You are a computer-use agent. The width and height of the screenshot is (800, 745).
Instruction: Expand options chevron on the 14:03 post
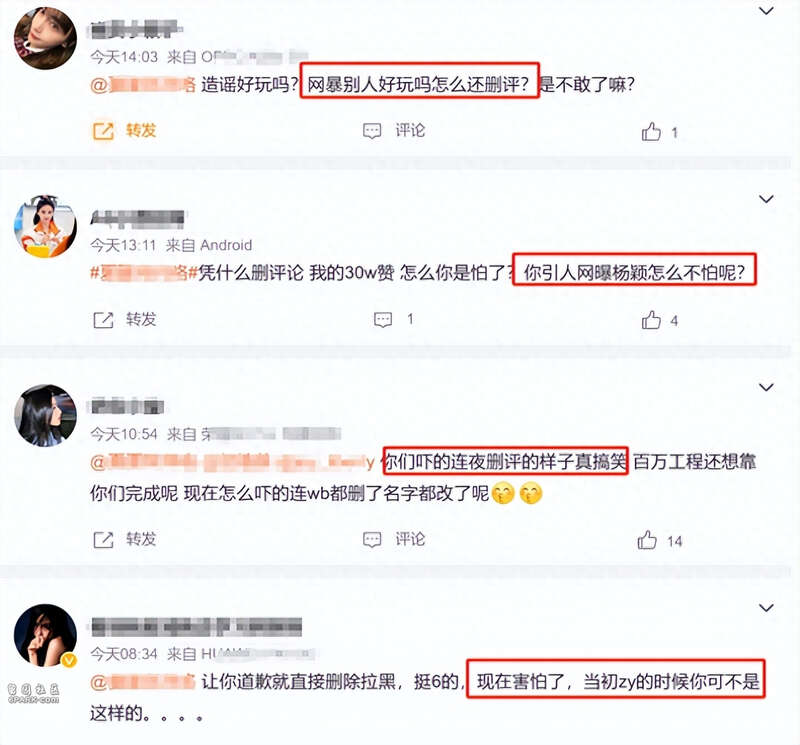pyautogui.click(x=766, y=11)
